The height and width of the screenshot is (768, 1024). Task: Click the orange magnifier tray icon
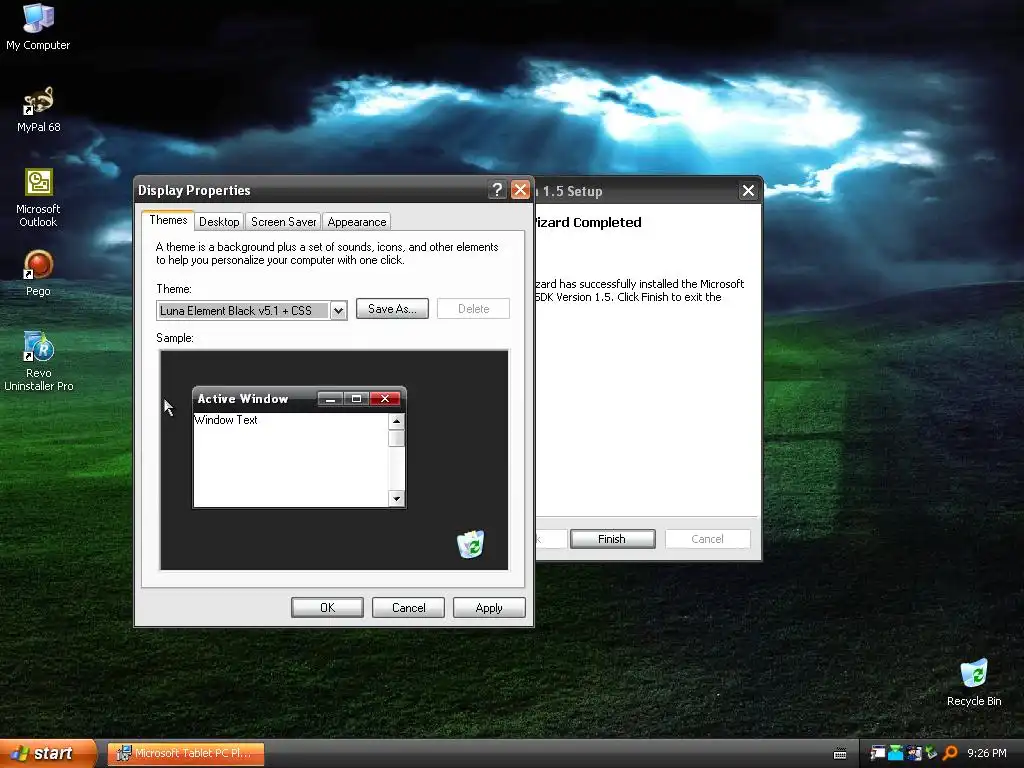950,753
